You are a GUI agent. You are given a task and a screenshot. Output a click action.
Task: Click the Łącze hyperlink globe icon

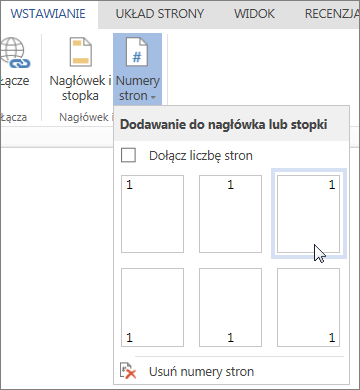coord(15,53)
